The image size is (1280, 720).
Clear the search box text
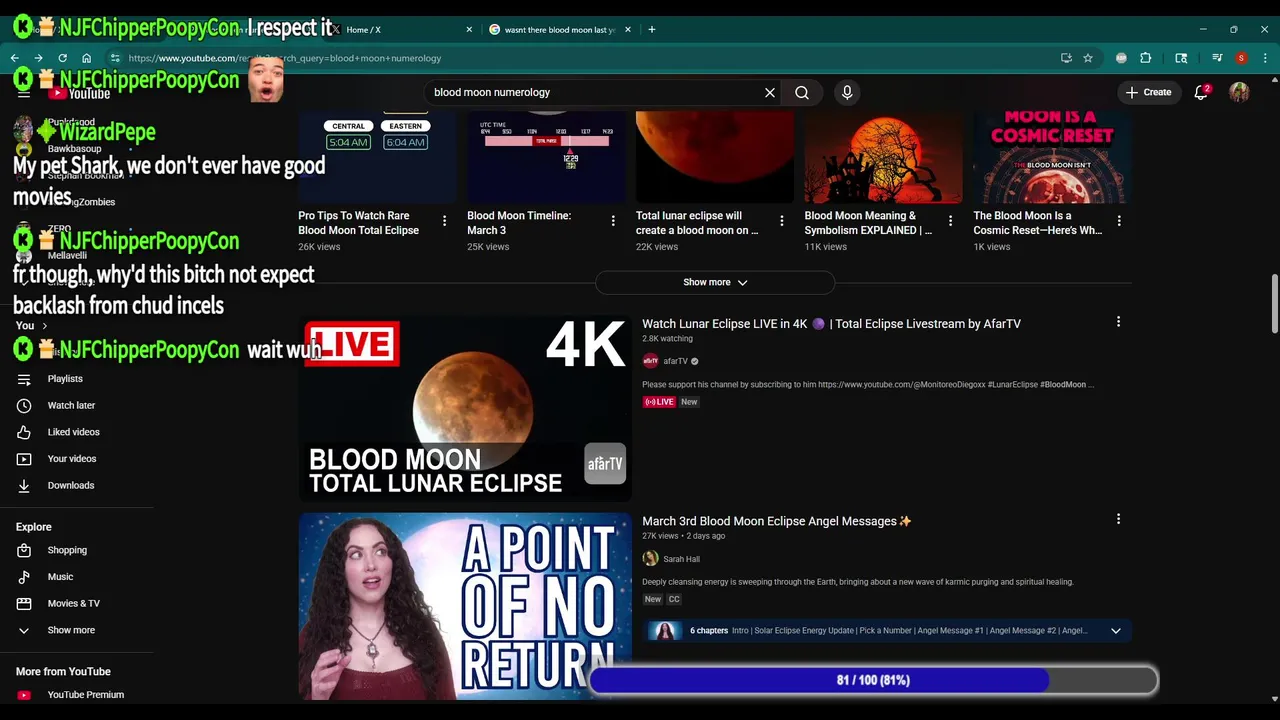pos(770,92)
